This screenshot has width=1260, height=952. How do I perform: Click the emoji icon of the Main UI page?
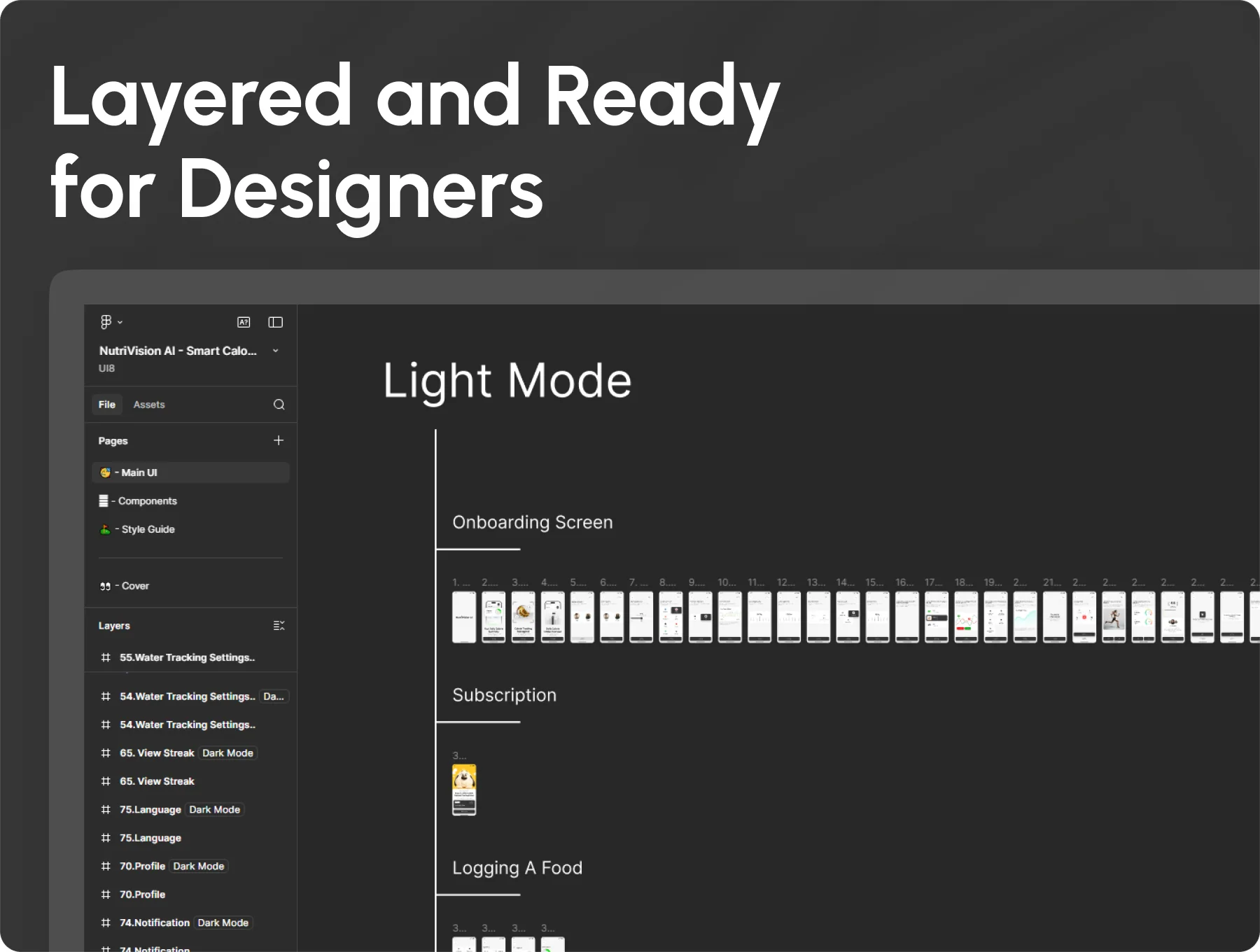click(x=105, y=472)
